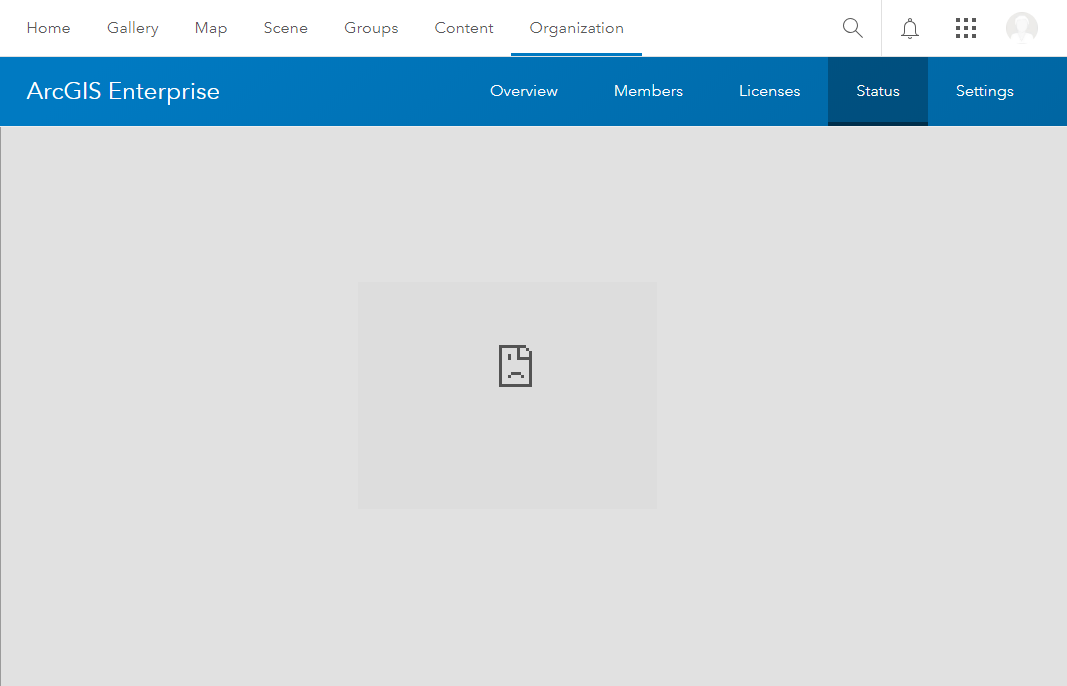Open the user profile avatar

tap(1021, 28)
